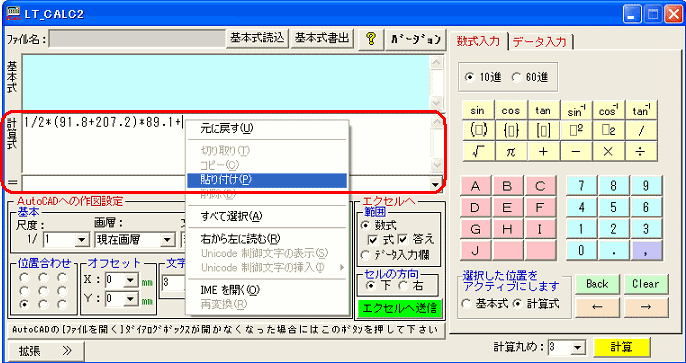
Task: Click the comma key
Action: coord(646,250)
